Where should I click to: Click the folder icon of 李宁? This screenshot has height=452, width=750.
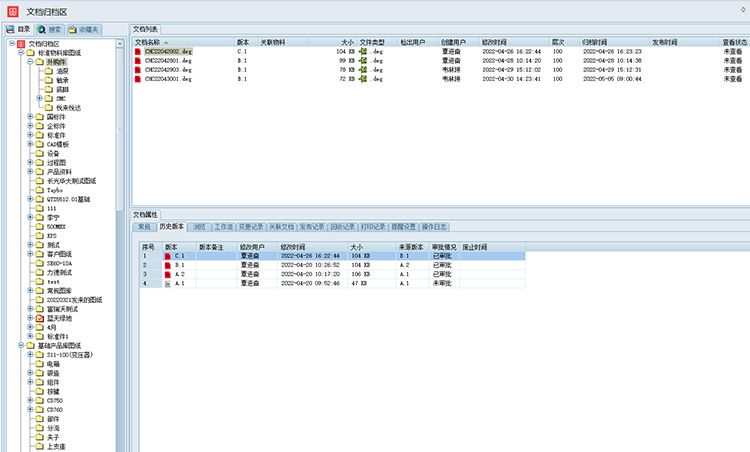pyautogui.click(x=40, y=218)
